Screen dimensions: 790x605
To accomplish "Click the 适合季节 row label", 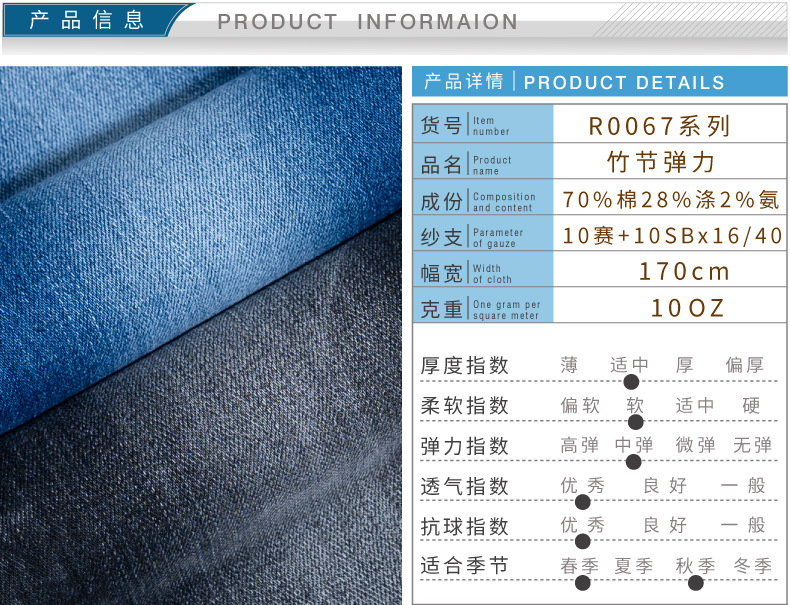I will pos(465,565).
